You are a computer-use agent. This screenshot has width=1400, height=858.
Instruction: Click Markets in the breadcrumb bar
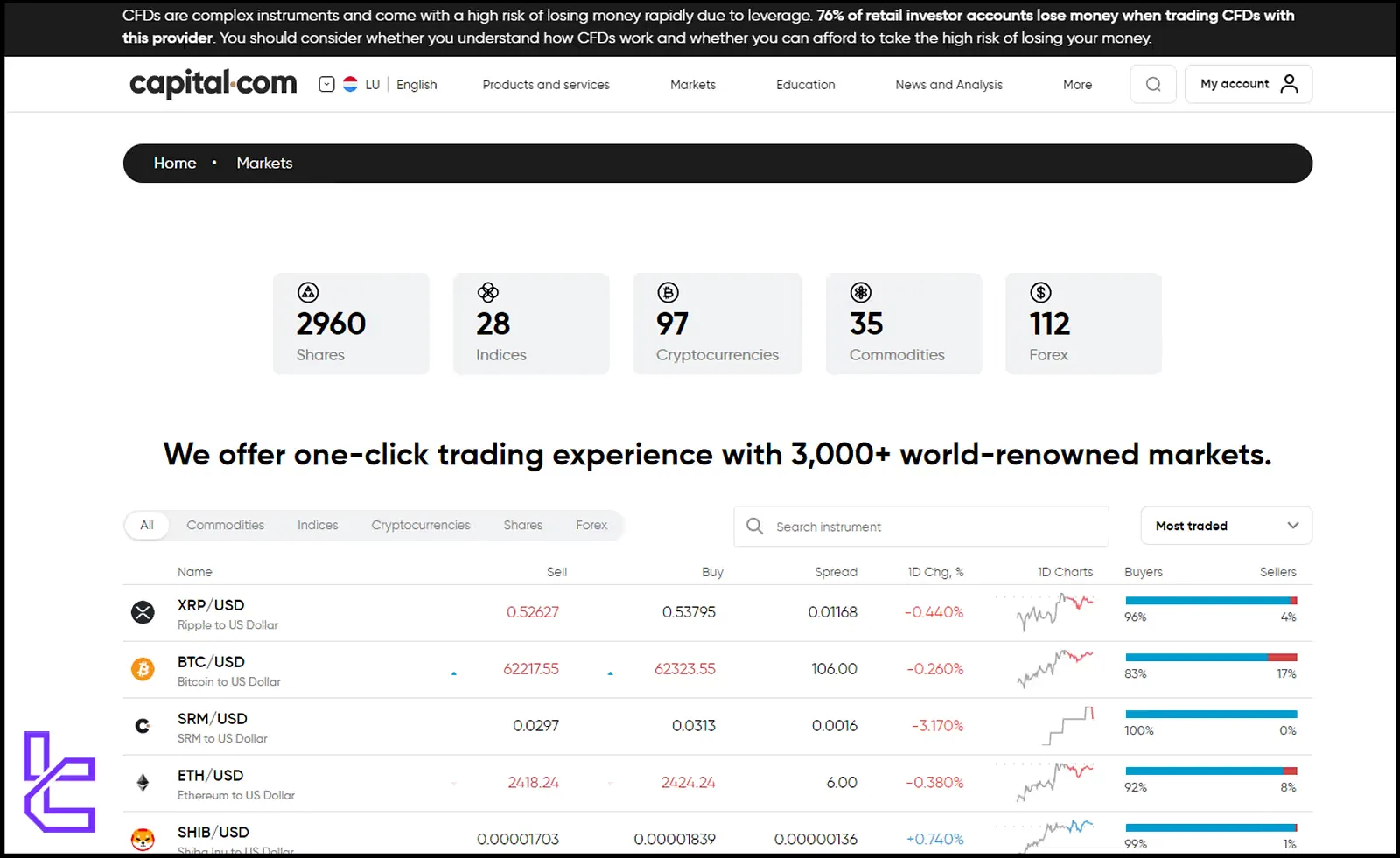pos(264,164)
